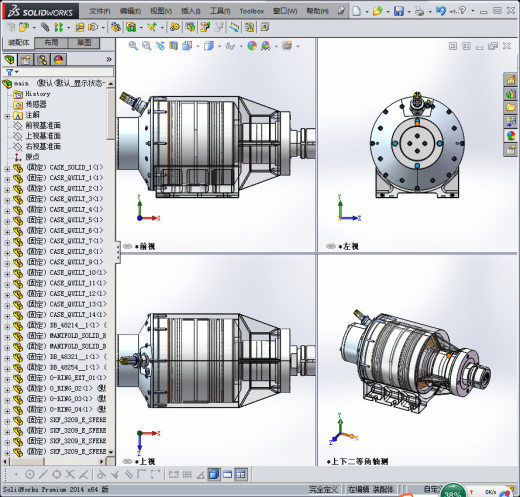Switch to the 布局 tab

pos(51,43)
